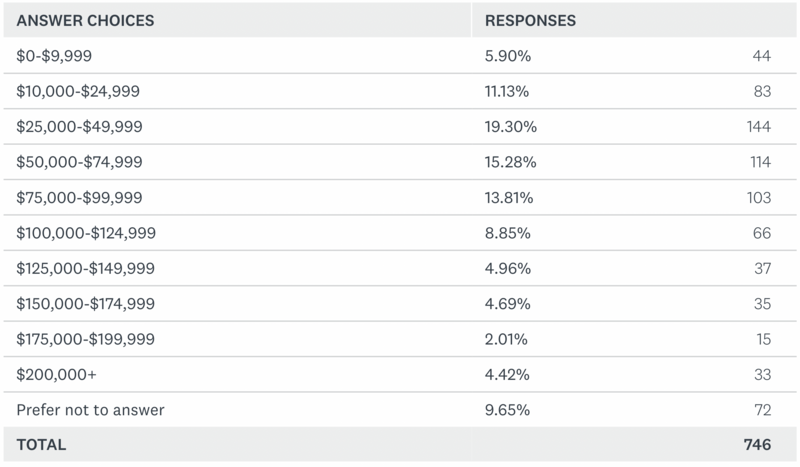Select the $25,000-$49,999 row label
The width and height of the screenshot is (800, 467).
coord(79,126)
